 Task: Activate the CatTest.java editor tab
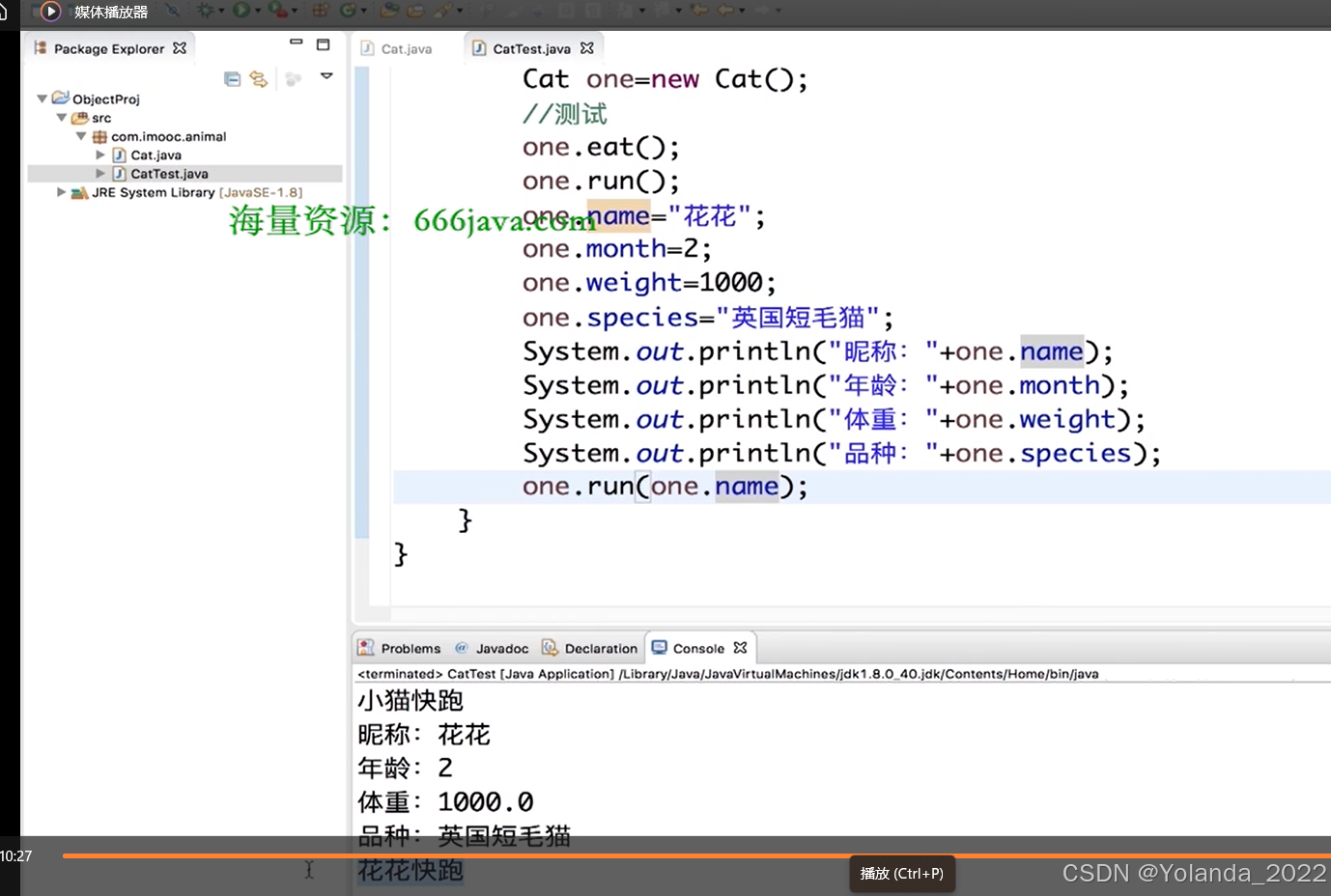pos(531,48)
